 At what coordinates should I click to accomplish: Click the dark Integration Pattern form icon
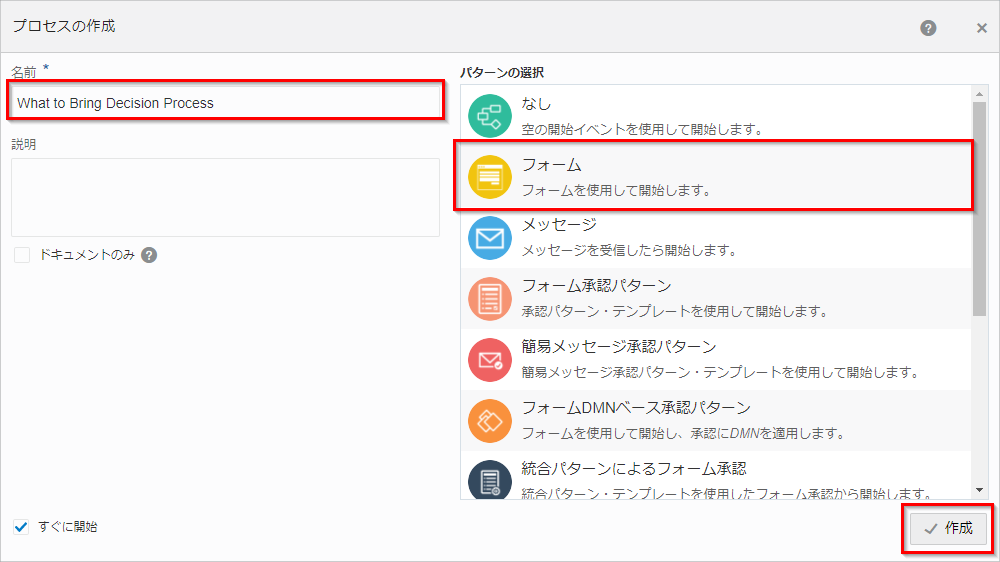[489, 481]
